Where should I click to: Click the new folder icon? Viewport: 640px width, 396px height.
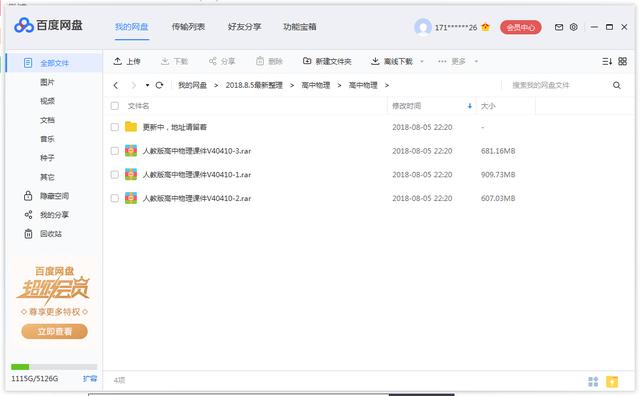pos(307,61)
